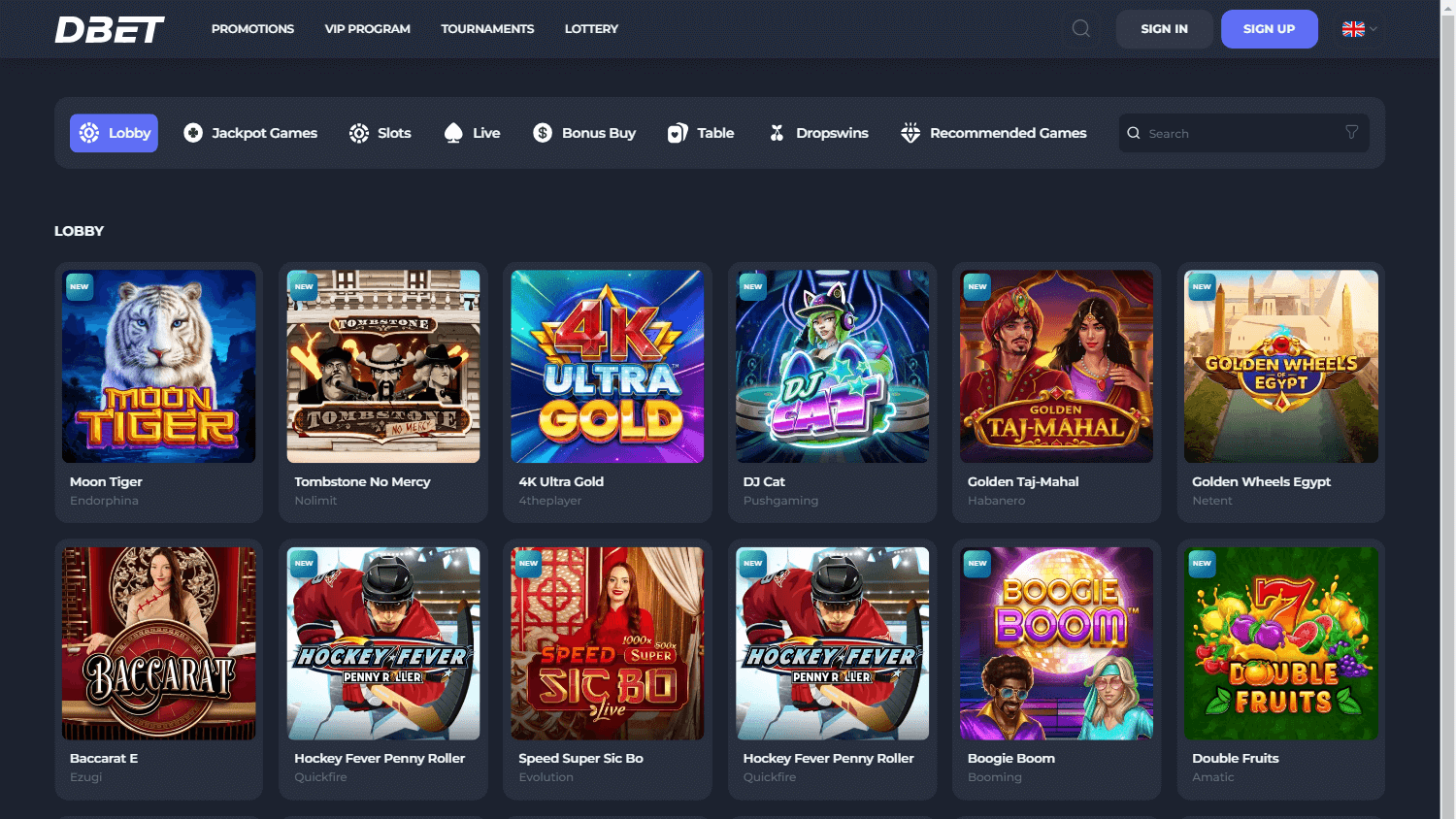Go to Tournaments page
This screenshot has height=819, width=1456.
[x=487, y=29]
